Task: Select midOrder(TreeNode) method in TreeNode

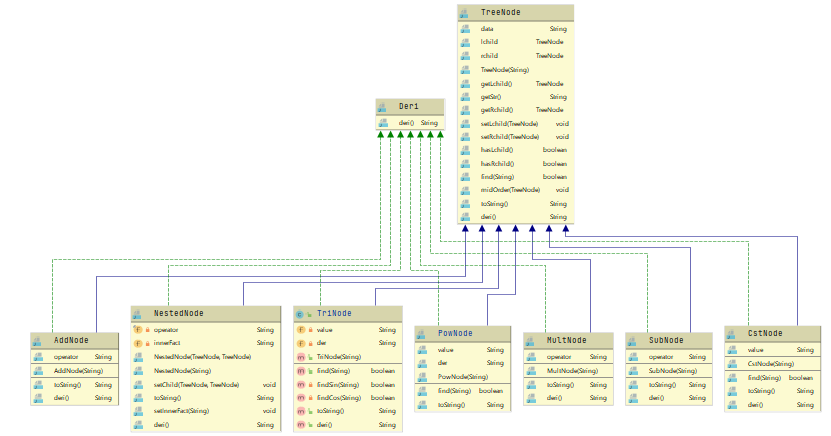Action: (x=516, y=190)
